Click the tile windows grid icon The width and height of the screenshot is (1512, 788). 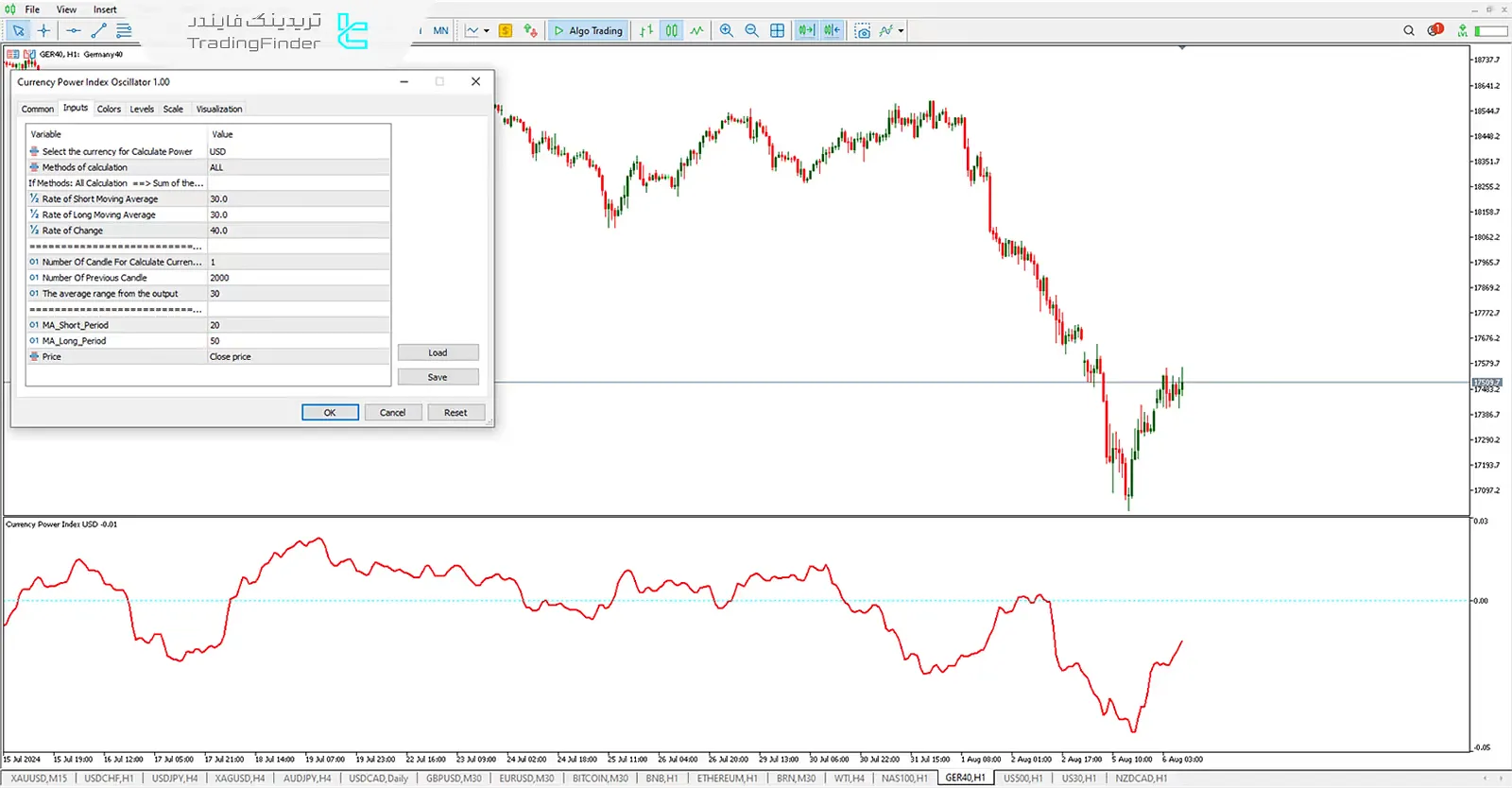click(x=777, y=30)
